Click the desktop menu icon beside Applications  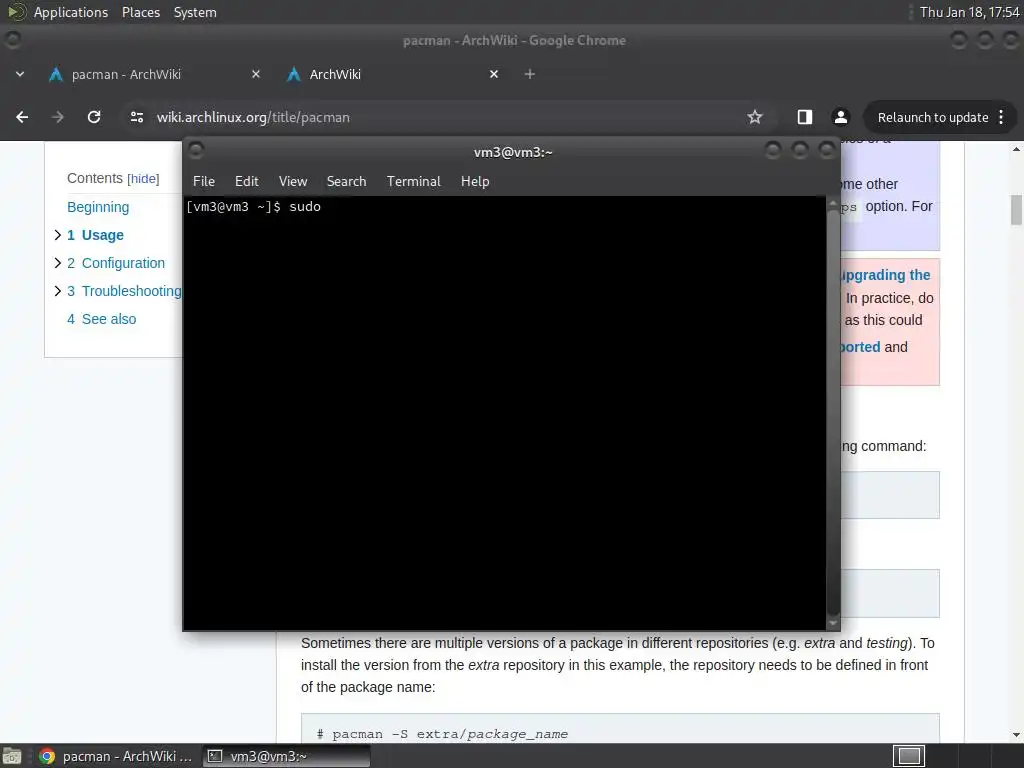16,12
